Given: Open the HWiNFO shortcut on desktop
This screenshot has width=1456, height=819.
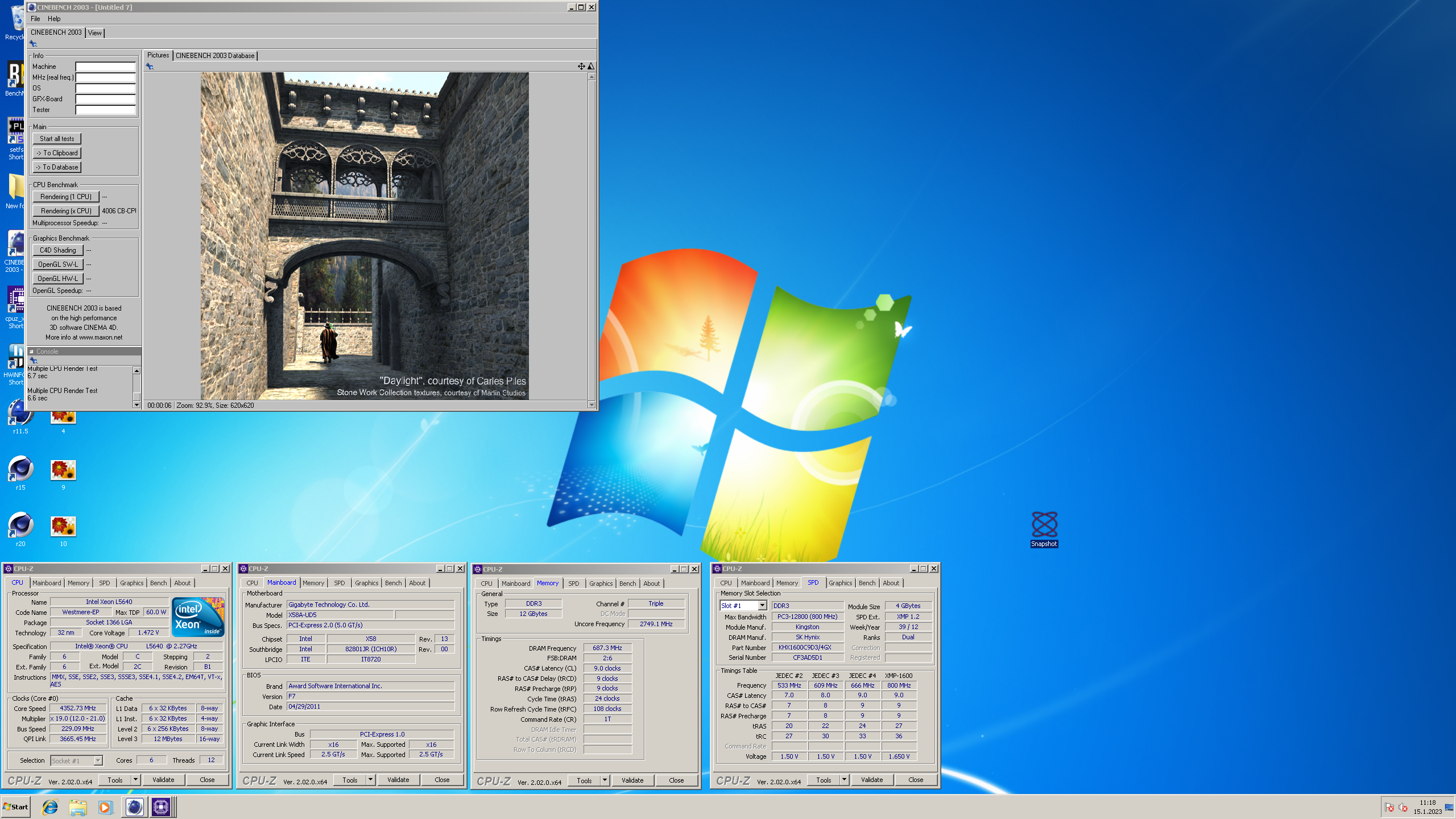Looking at the screenshot, I should pos(15,364).
